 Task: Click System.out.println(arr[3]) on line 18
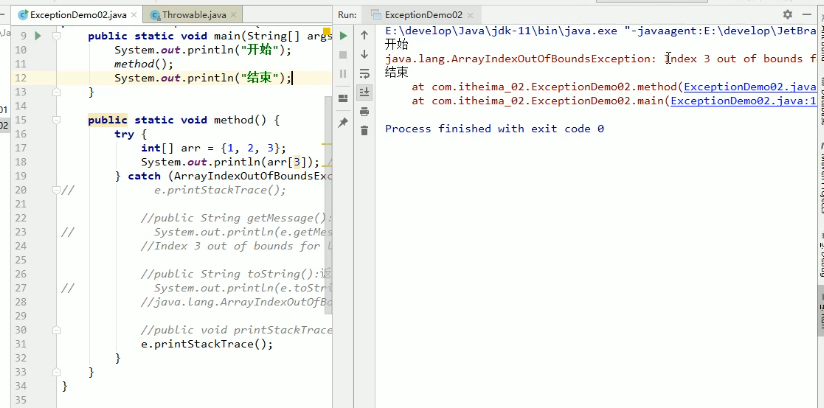coord(230,162)
